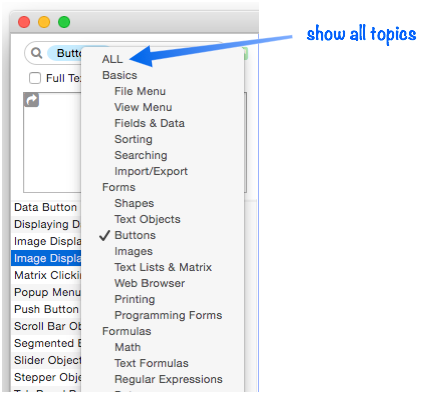Select ALL topics in the menu
This screenshot has width=435, height=394.
tap(112, 59)
